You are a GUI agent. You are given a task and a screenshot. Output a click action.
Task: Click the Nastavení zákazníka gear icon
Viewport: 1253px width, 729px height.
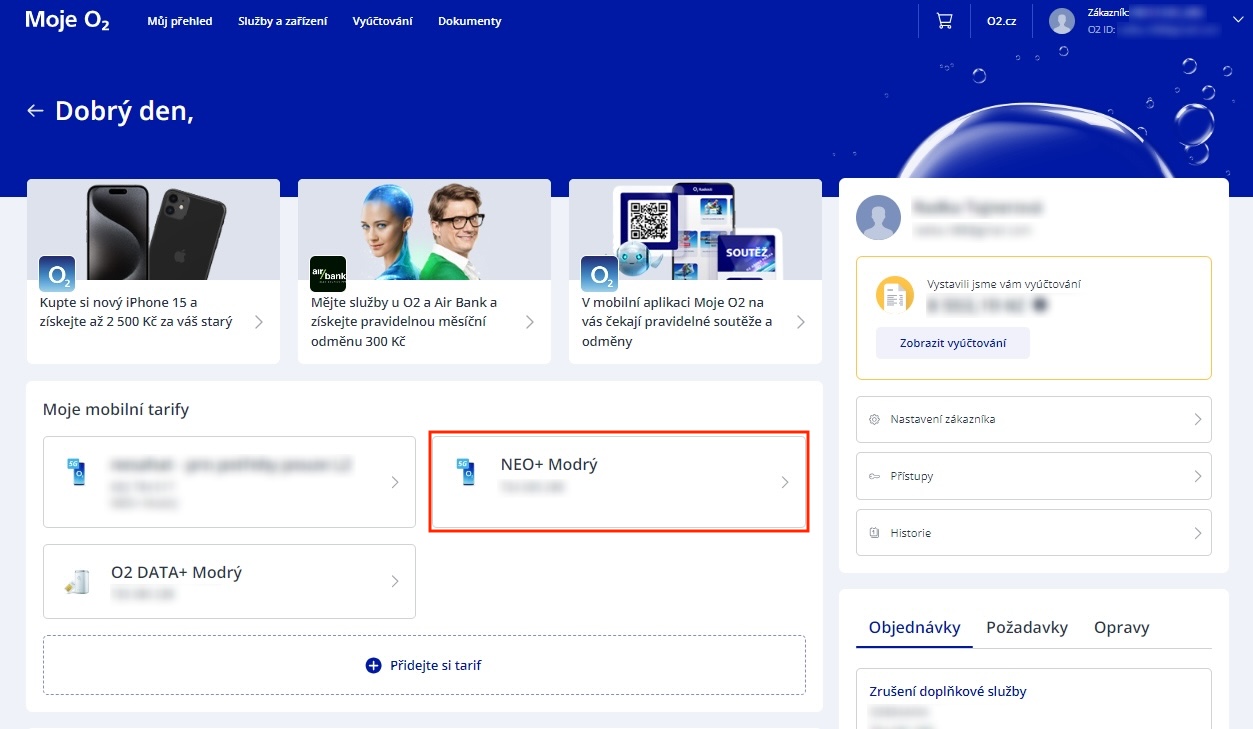[874, 419]
